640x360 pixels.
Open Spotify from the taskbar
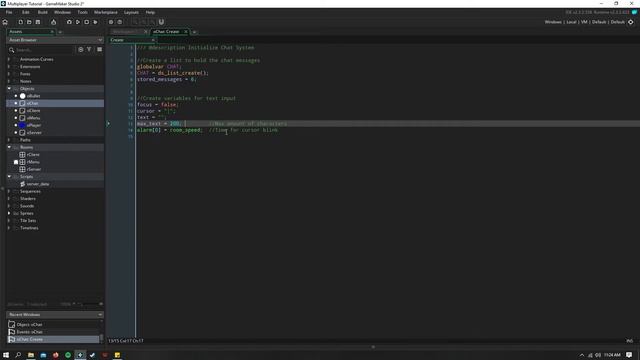click(68, 355)
